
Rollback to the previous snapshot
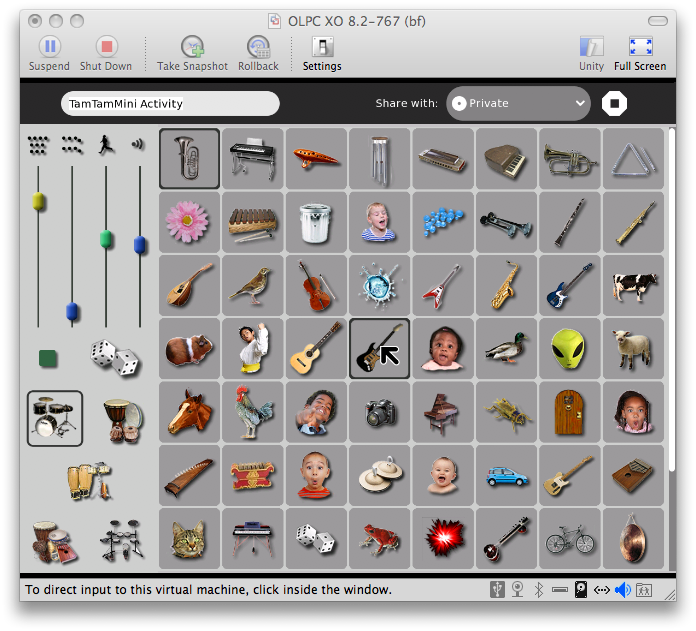click(258, 54)
